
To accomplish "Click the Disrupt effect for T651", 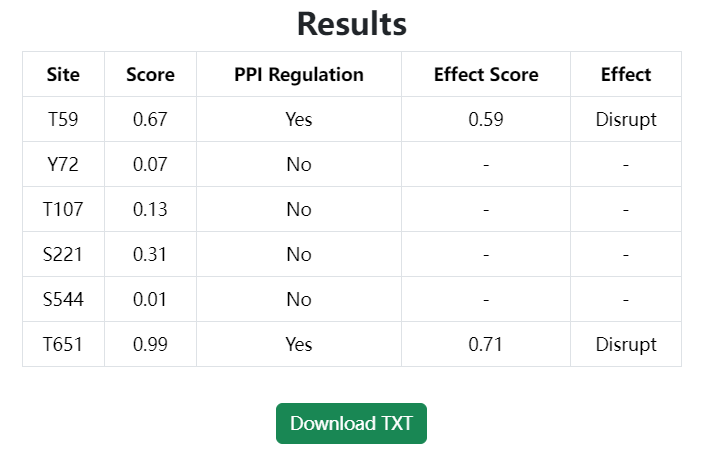I will pos(626,345).
